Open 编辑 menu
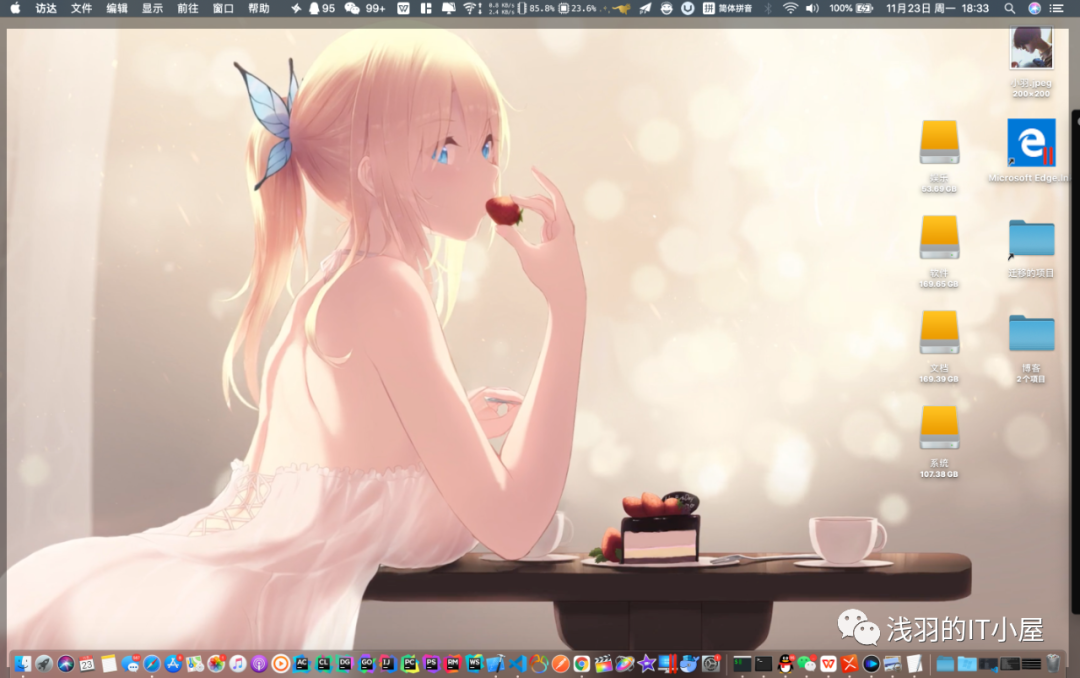1080x678 pixels. [x=117, y=8]
